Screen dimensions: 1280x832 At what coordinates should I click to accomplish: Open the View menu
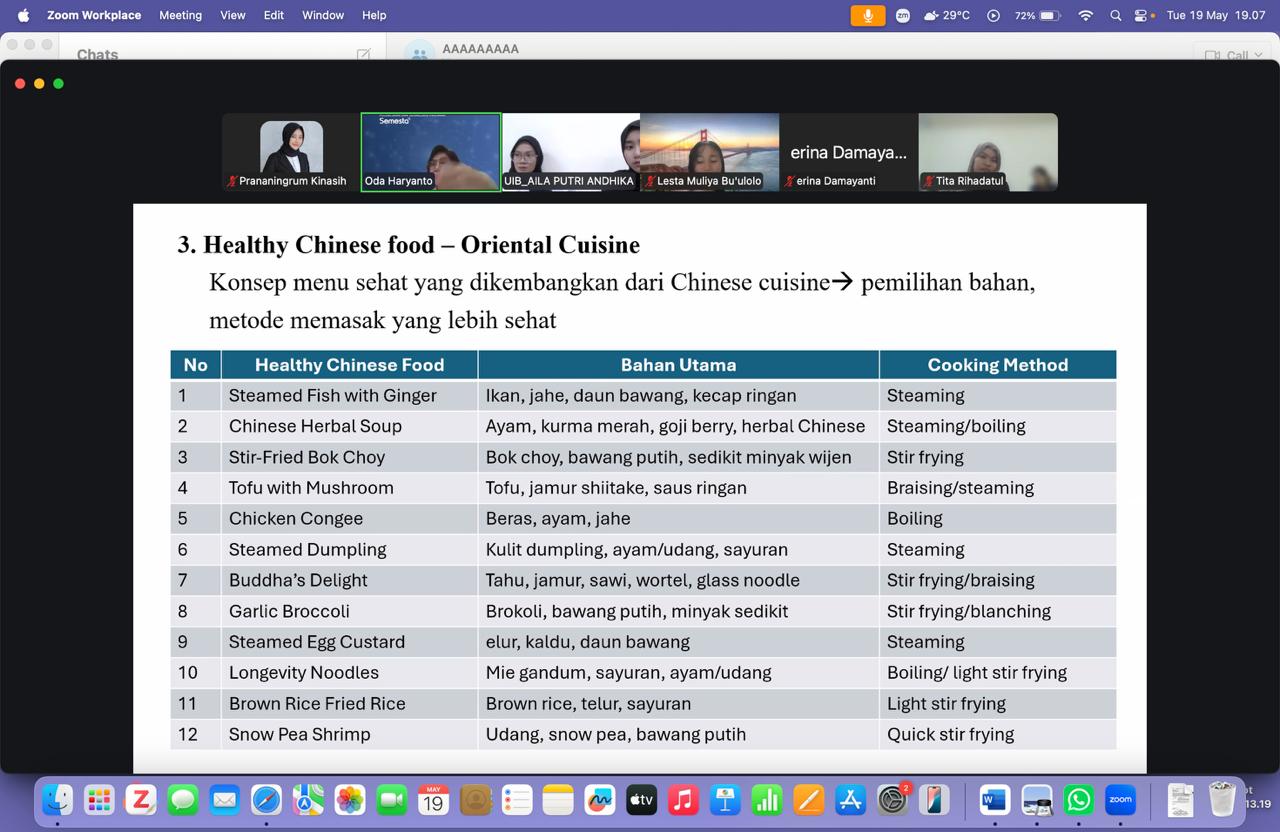pos(233,15)
